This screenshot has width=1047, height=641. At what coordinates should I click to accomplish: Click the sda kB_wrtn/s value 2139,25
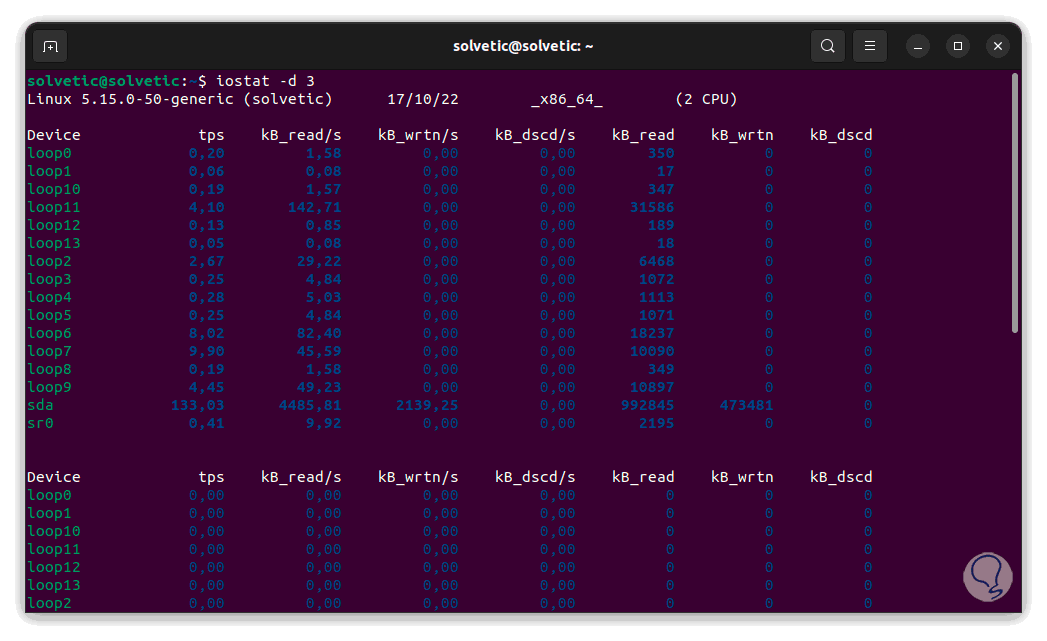(x=427, y=405)
